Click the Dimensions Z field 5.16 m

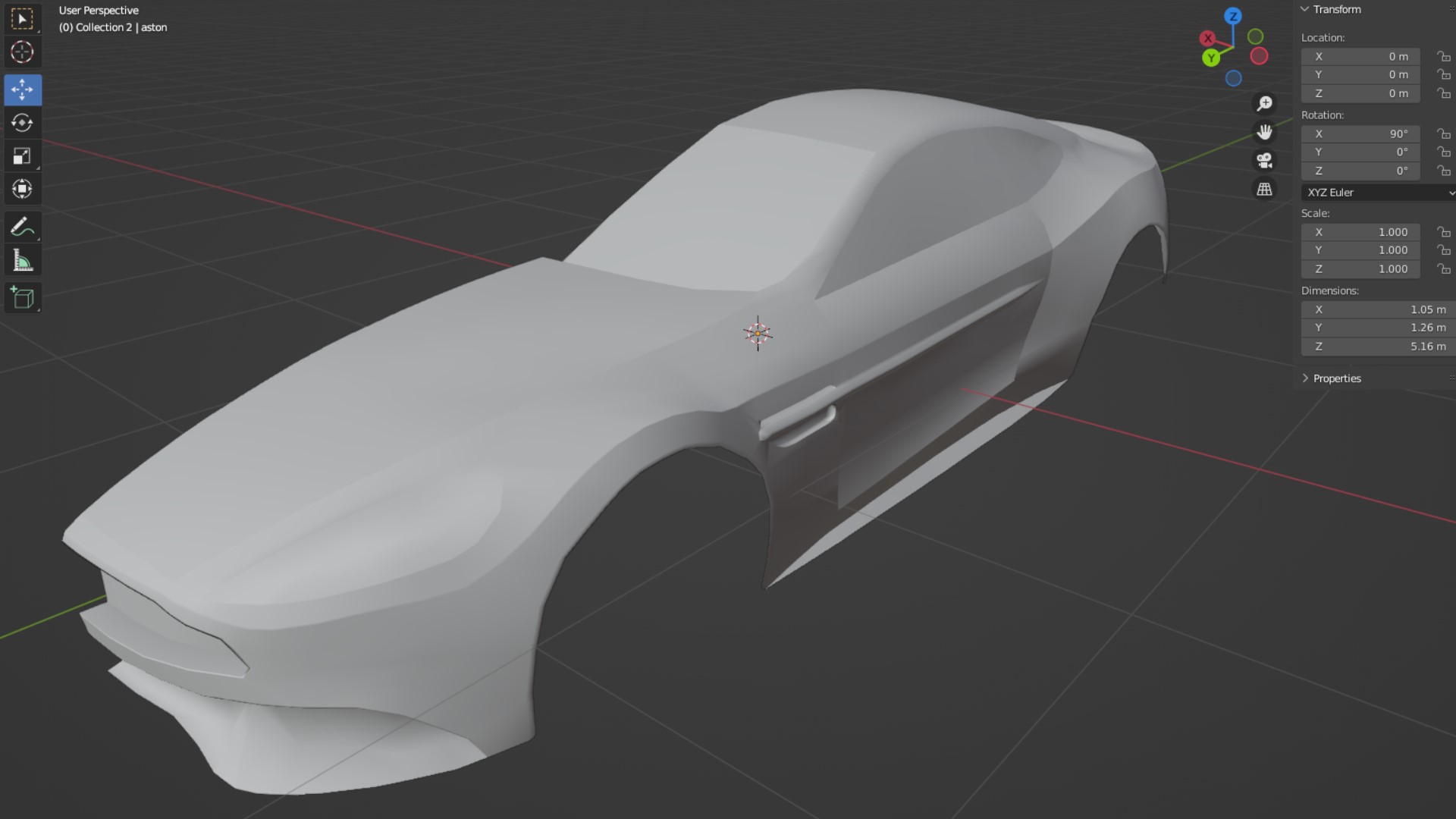point(1377,347)
